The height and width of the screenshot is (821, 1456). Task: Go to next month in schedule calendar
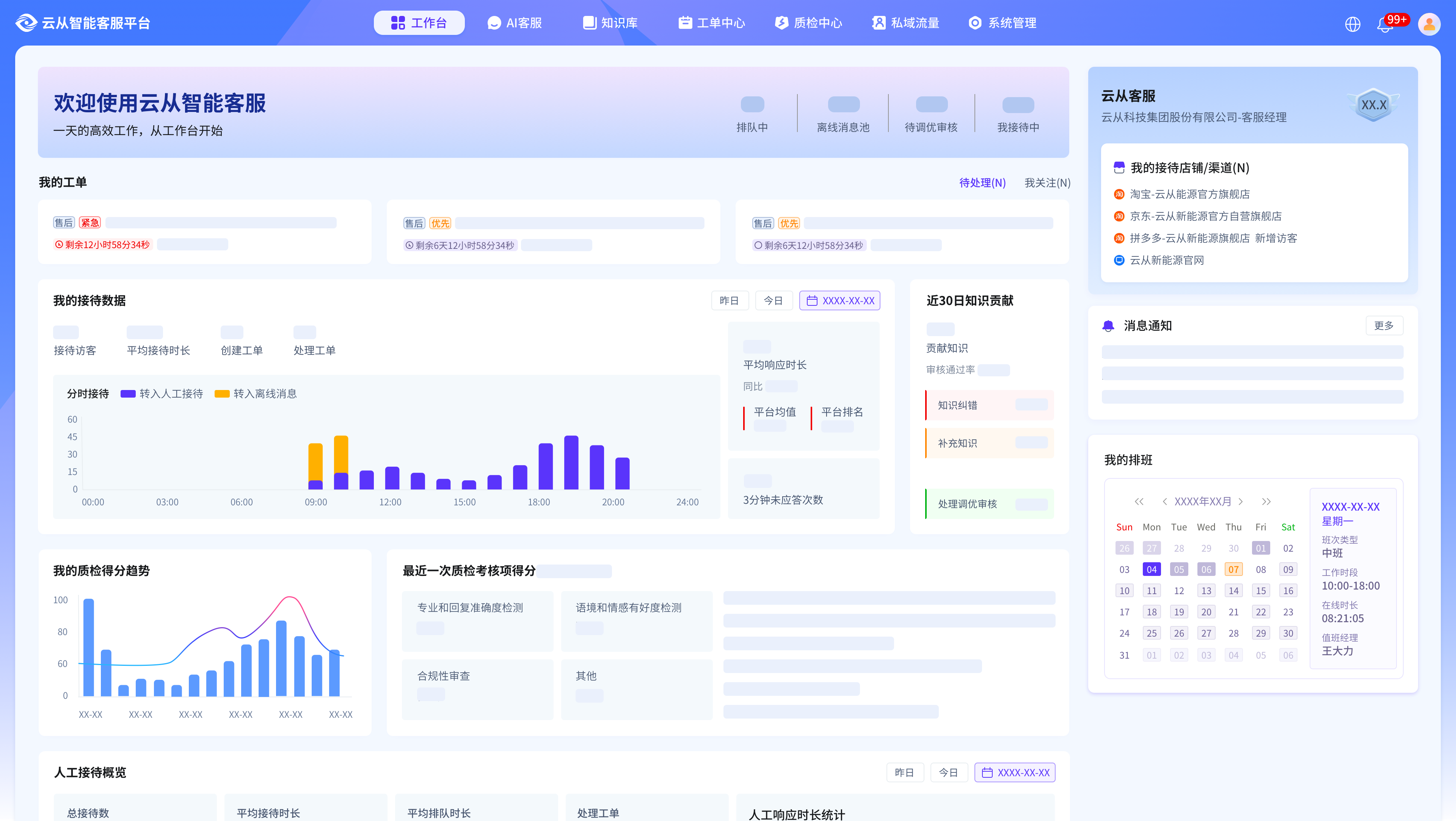[x=1241, y=502]
